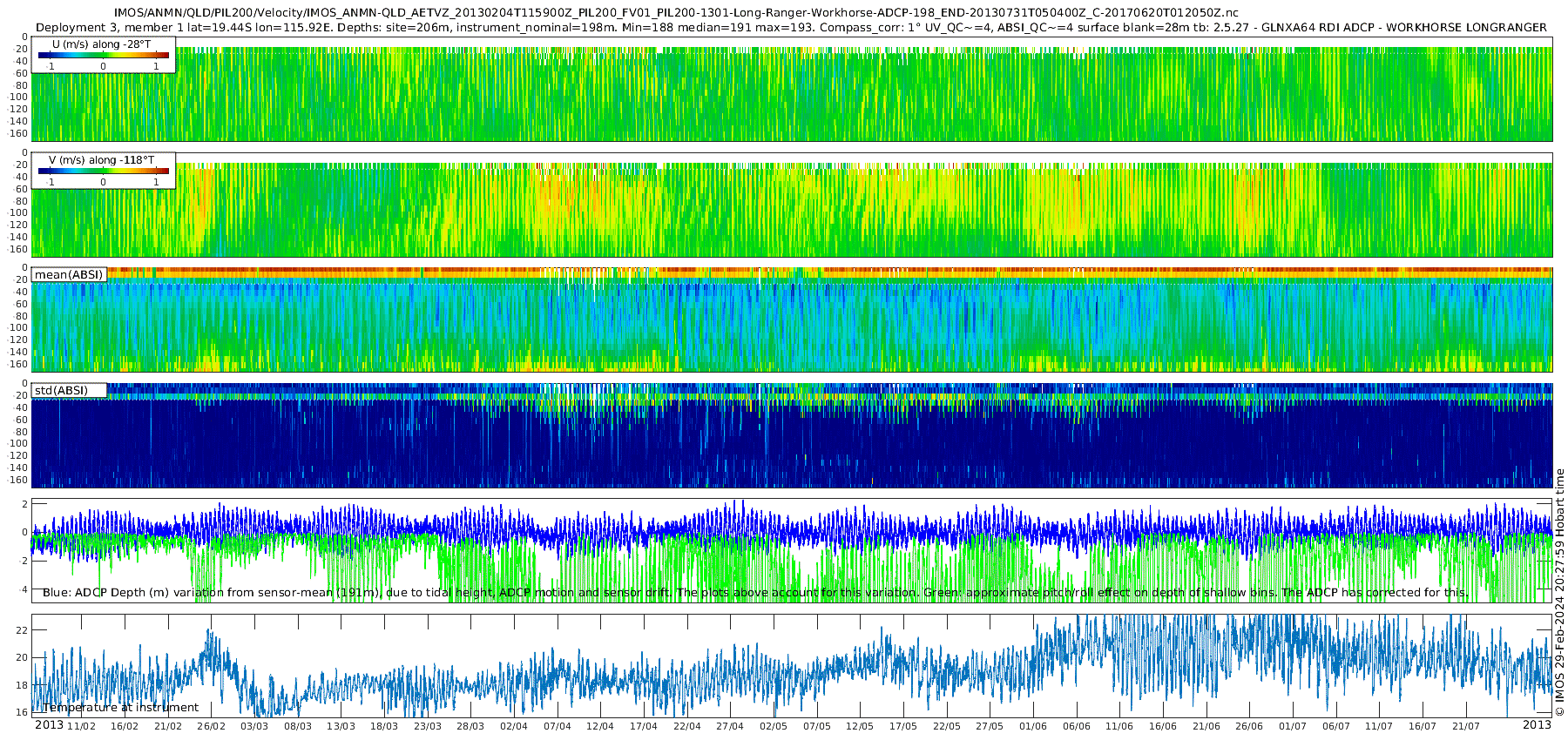Click the -4 tick on depth variation axis
This screenshot has height=740, width=1568.
point(24,589)
